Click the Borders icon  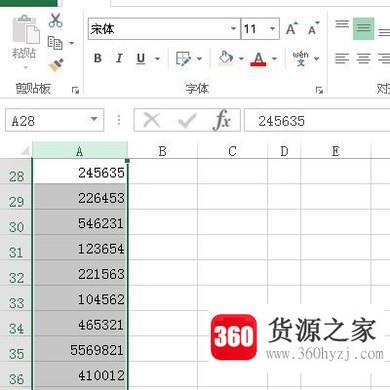coord(183,59)
